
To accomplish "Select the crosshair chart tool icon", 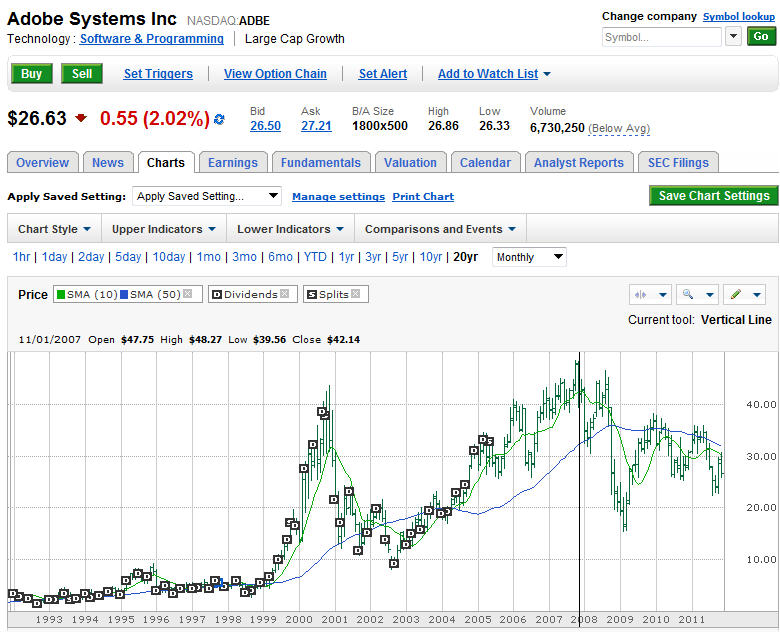I will point(641,295).
